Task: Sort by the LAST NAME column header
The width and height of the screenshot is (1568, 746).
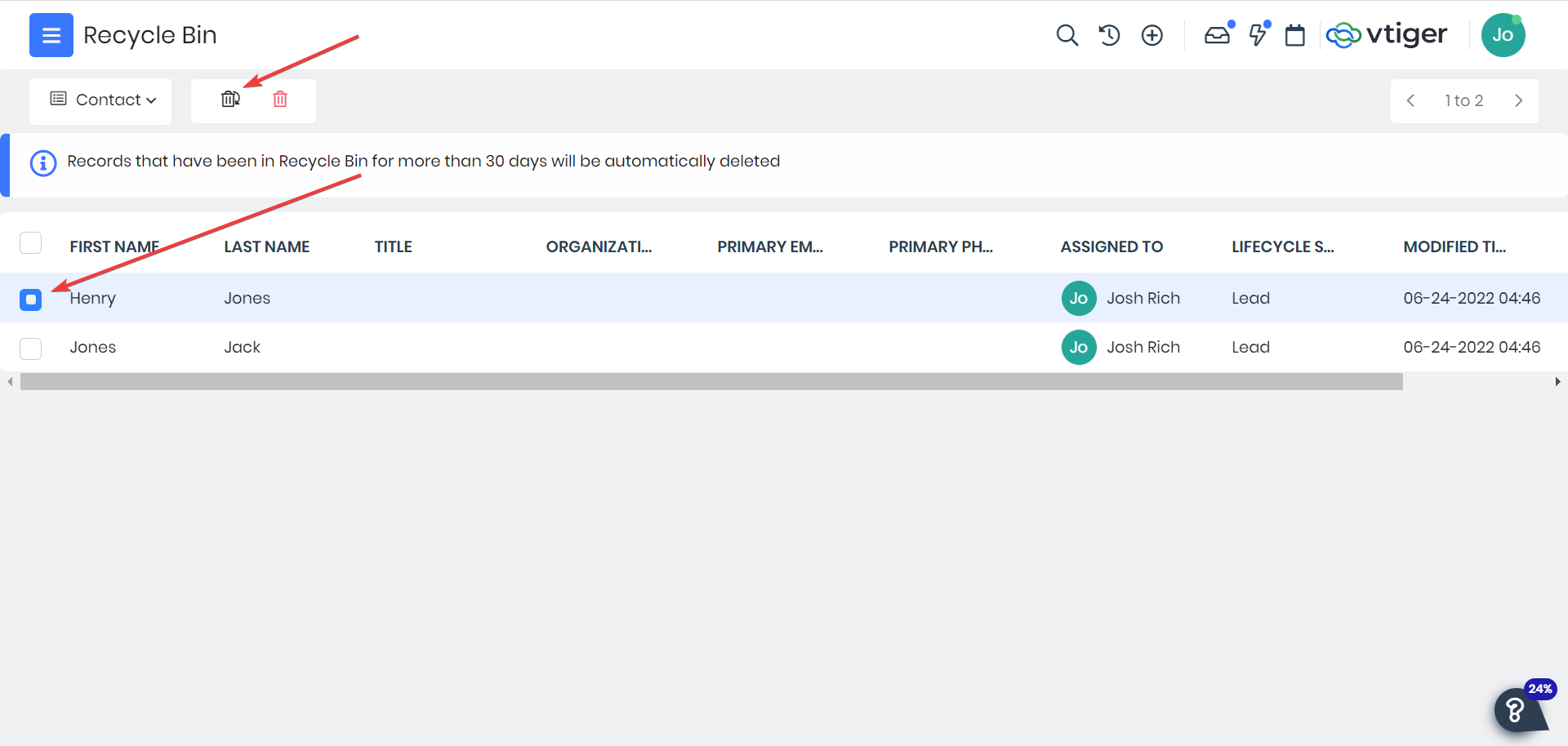Action: click(x=266, y=246)
